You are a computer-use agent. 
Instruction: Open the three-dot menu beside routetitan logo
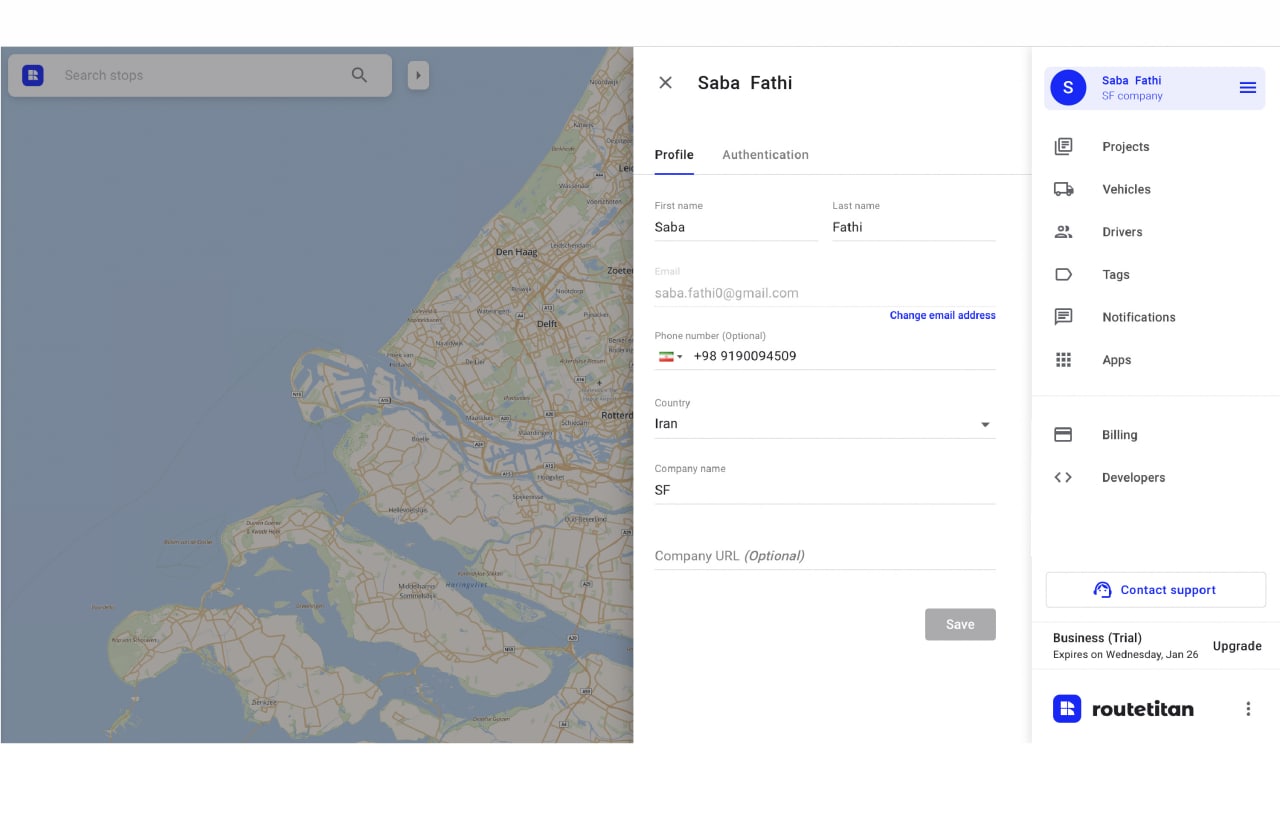1248,709
